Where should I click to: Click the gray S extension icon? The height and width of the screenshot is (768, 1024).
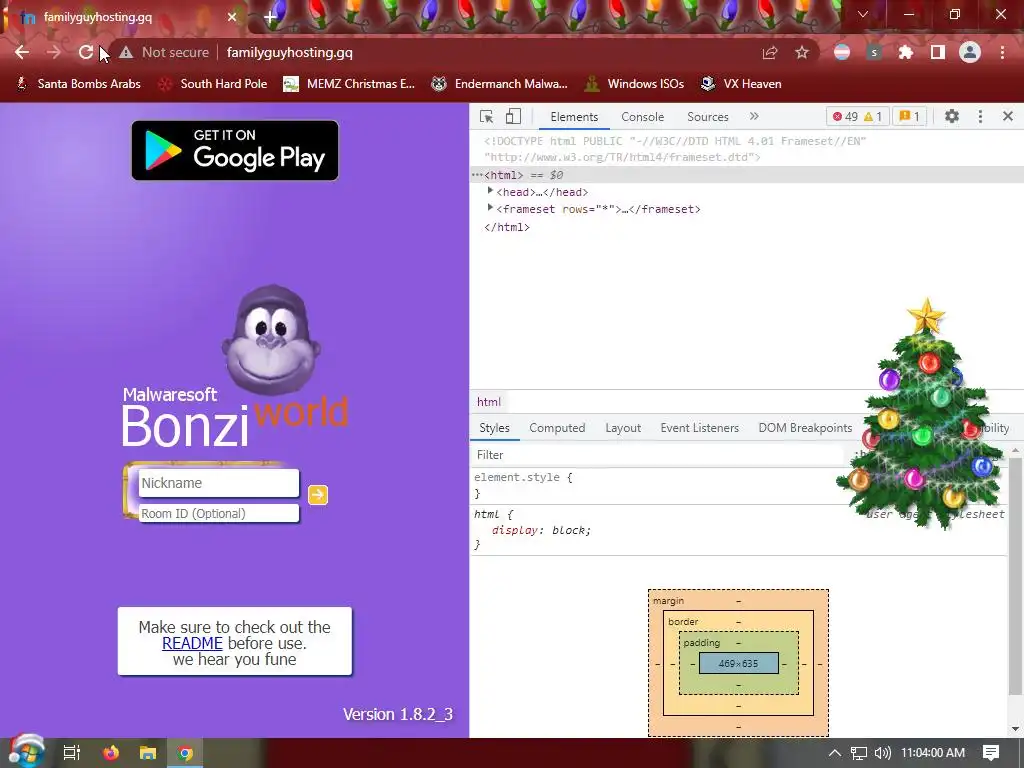tap(874, 52)
